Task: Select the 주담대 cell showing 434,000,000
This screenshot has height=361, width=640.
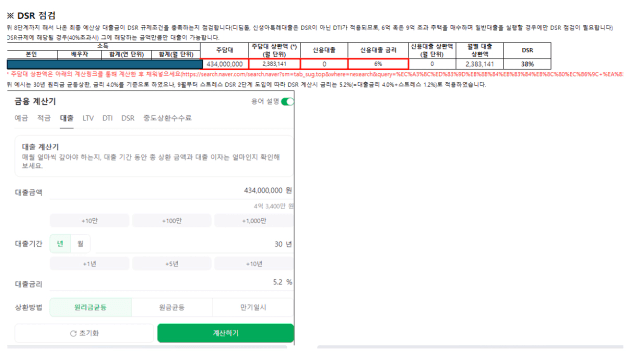Action: pyautogui.click(x=225, y=64)
